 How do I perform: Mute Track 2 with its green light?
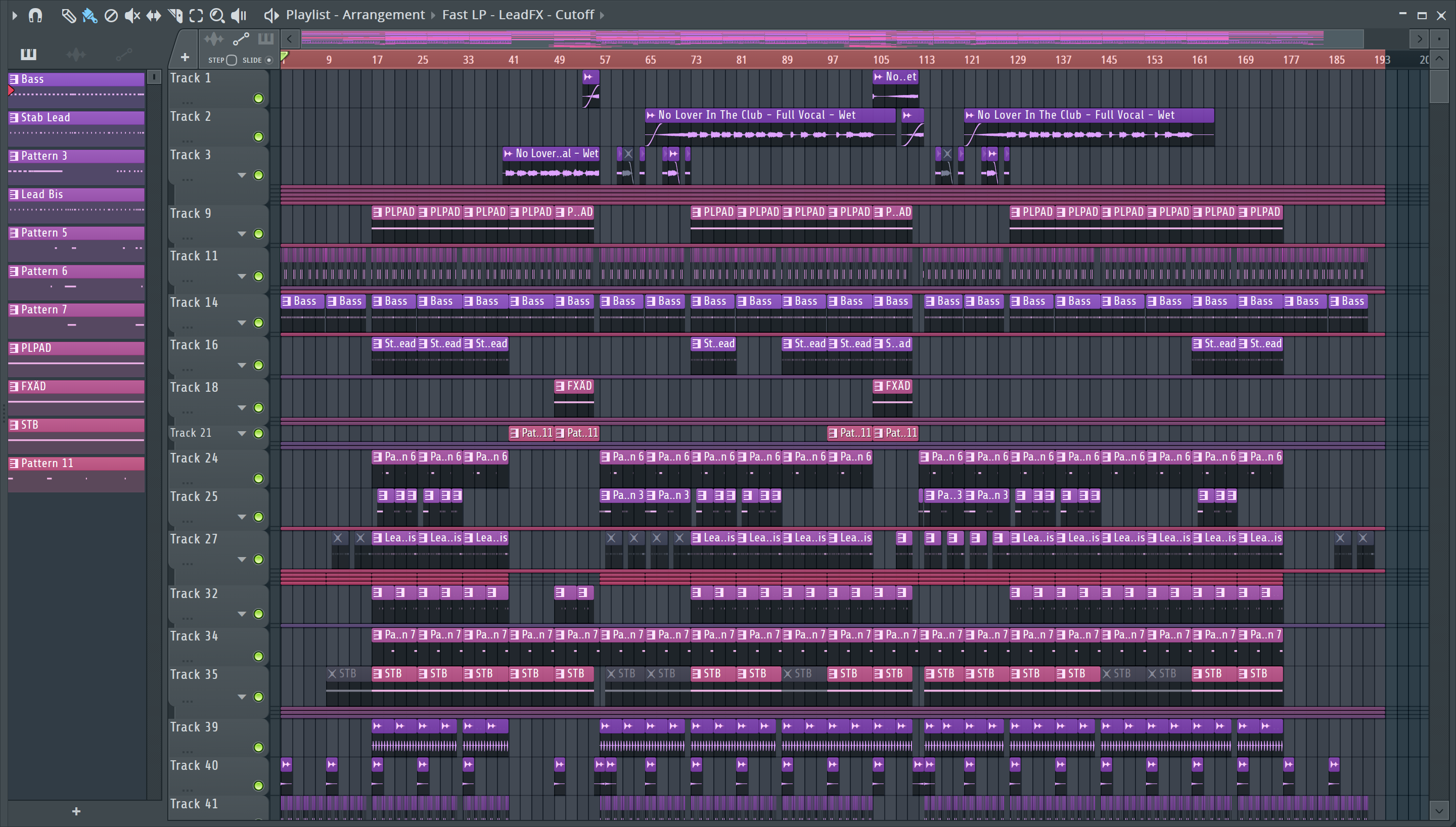[x=258, y=136]
